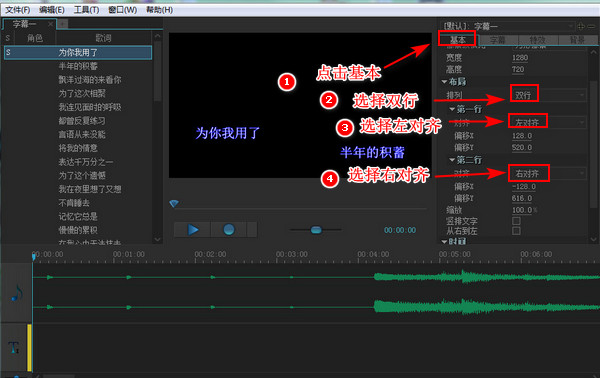Click the timeline playhead at 00:00:00

coord(34,257)
